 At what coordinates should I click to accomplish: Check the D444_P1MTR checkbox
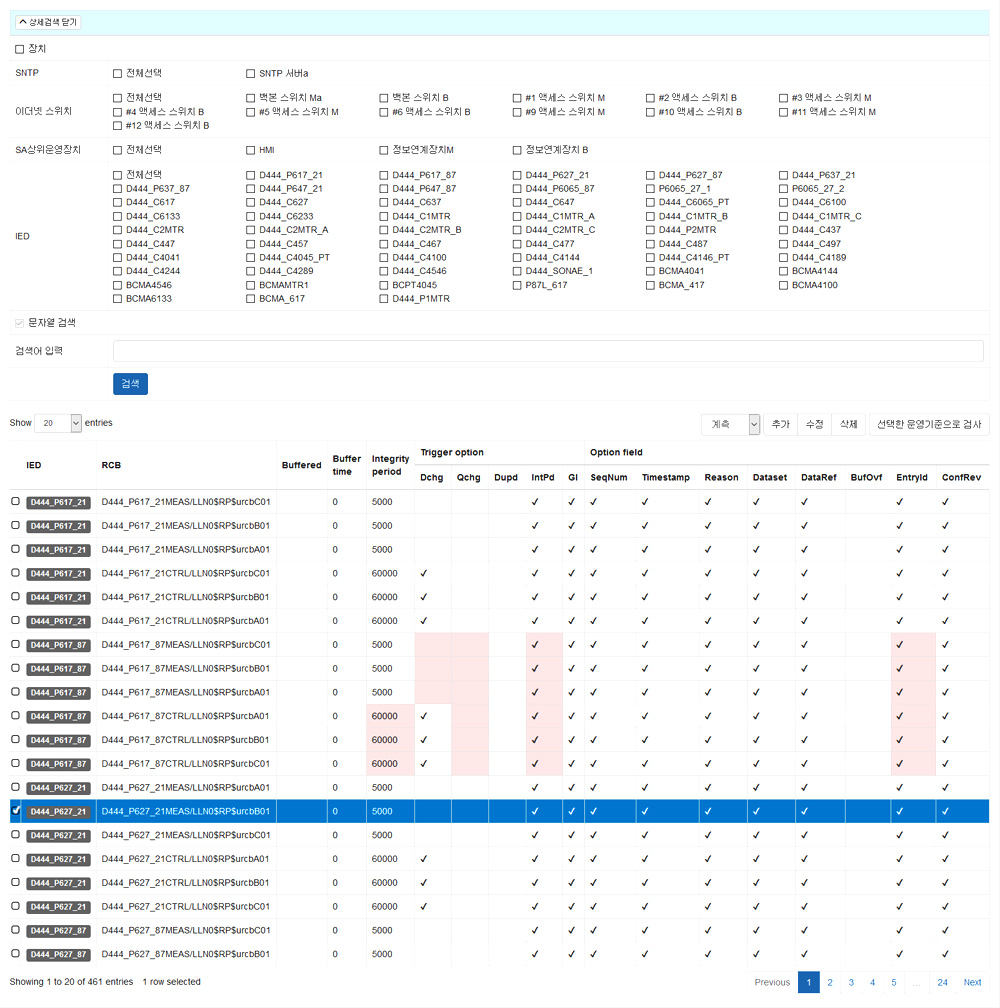pyautogui.click(x=384, y=299)
